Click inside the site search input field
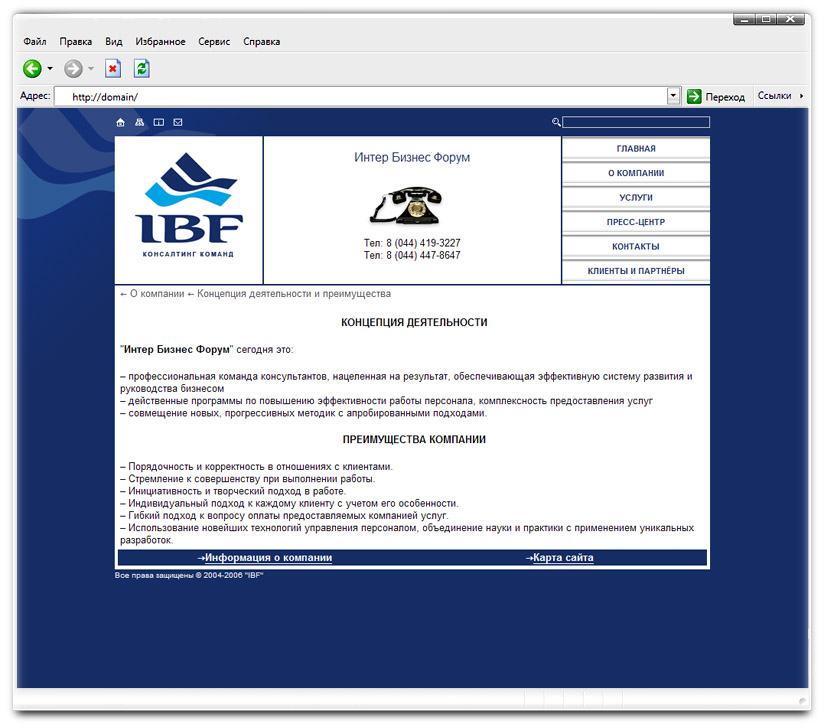 637,121
